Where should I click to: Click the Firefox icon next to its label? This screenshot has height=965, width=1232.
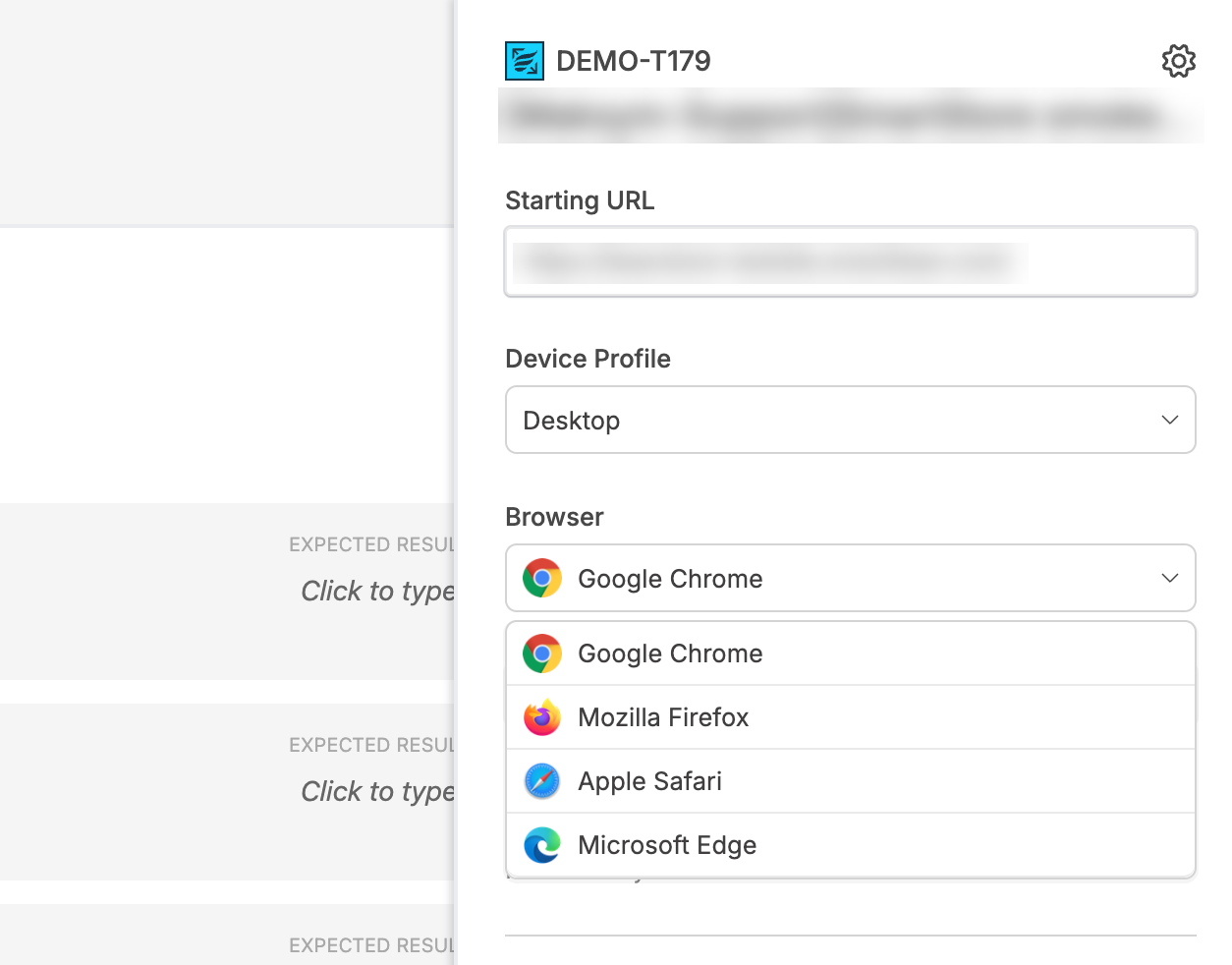tap(541, 717)
